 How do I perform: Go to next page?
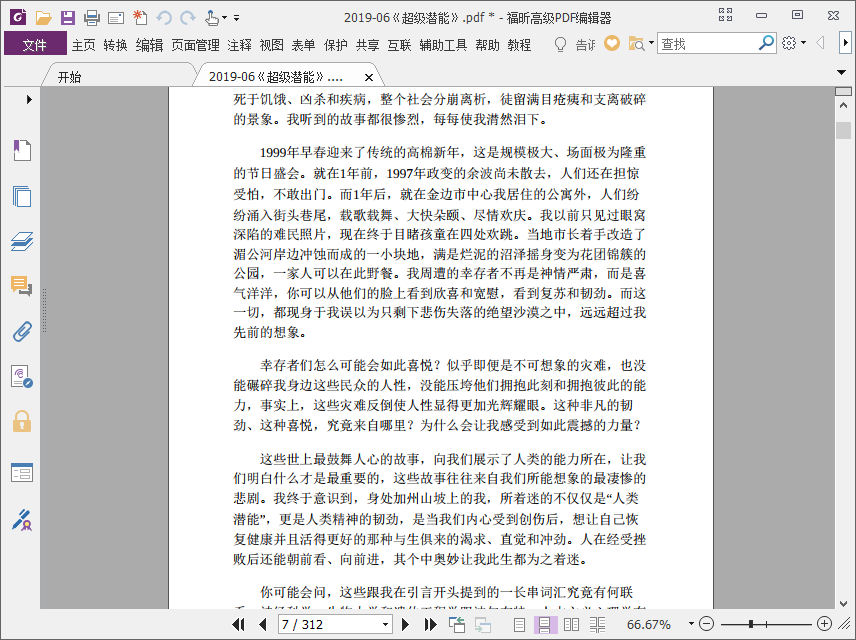coord(405,624)
